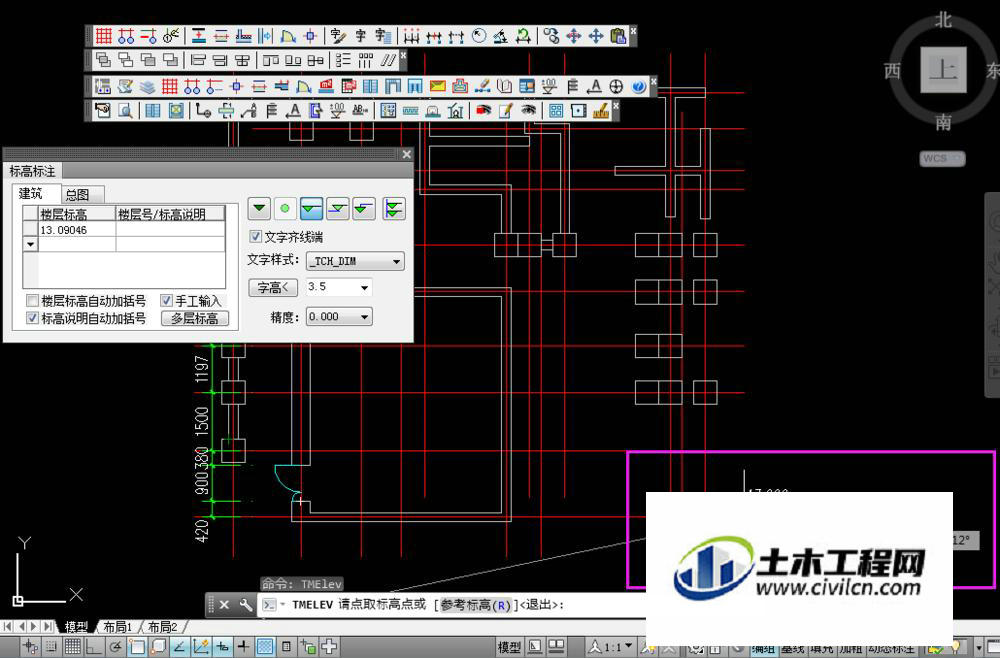Click the yellow envelope icon in third toolbar

click(438, 85)
